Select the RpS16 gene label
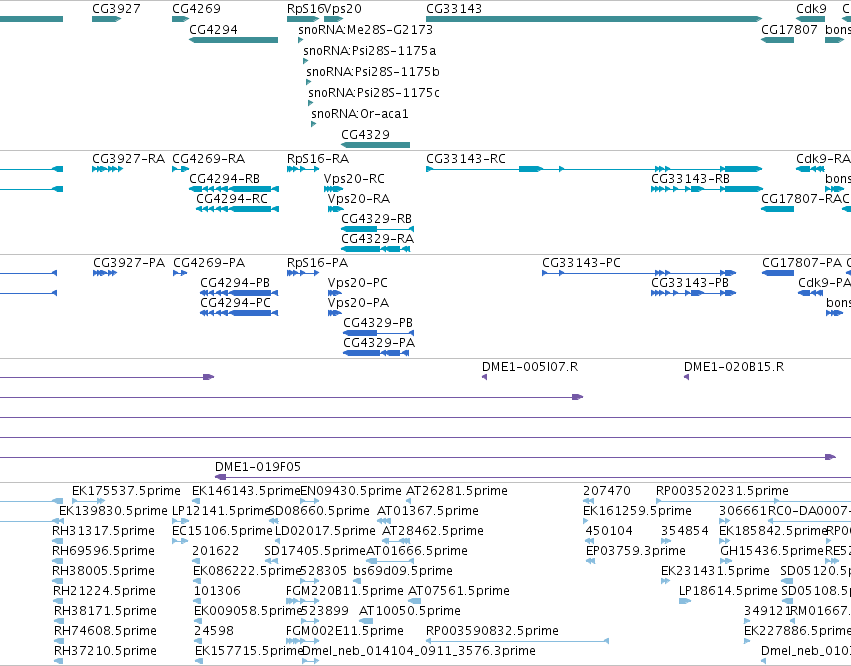The width and height of the screenshot is (851, 666). 305,9
